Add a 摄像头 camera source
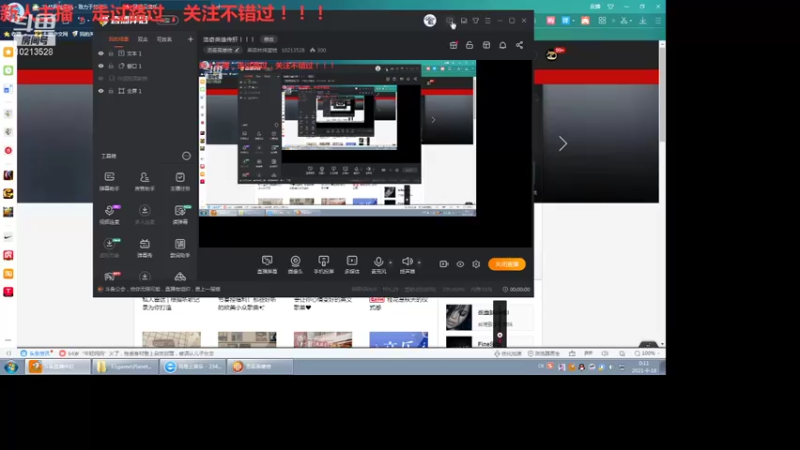This screenshot has width=800, height=450. click(x=295, y=265)
